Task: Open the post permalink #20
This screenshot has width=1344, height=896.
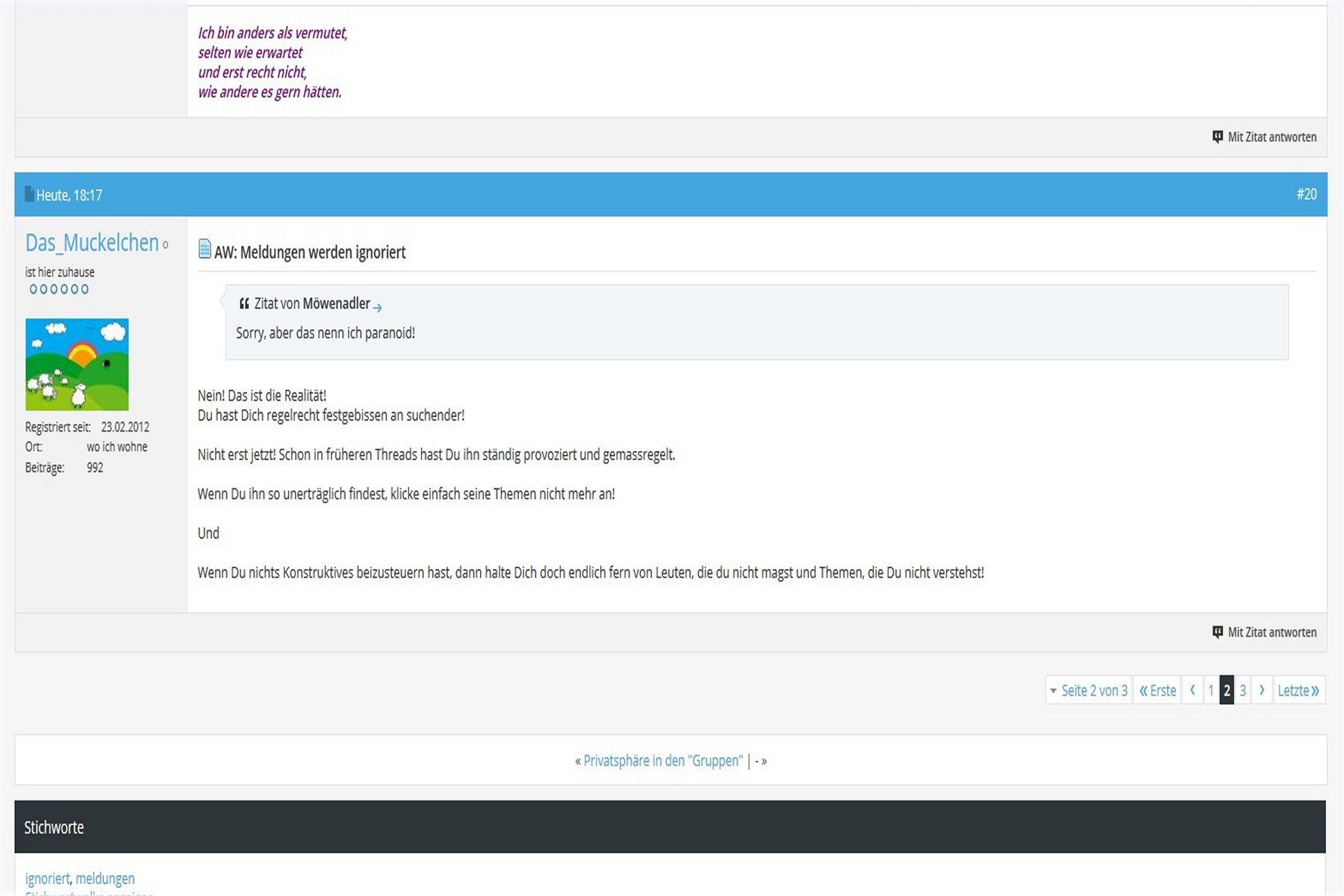Action: pos(1306,194)
